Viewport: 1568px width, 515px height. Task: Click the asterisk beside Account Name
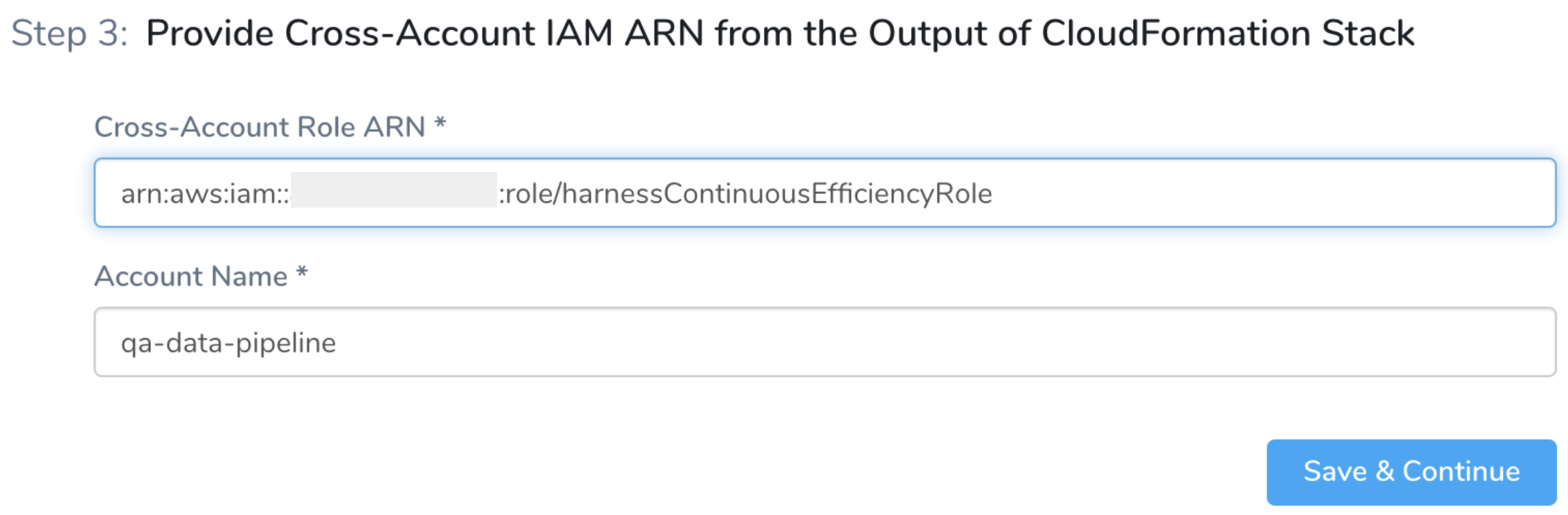click(x=302, y=273)
